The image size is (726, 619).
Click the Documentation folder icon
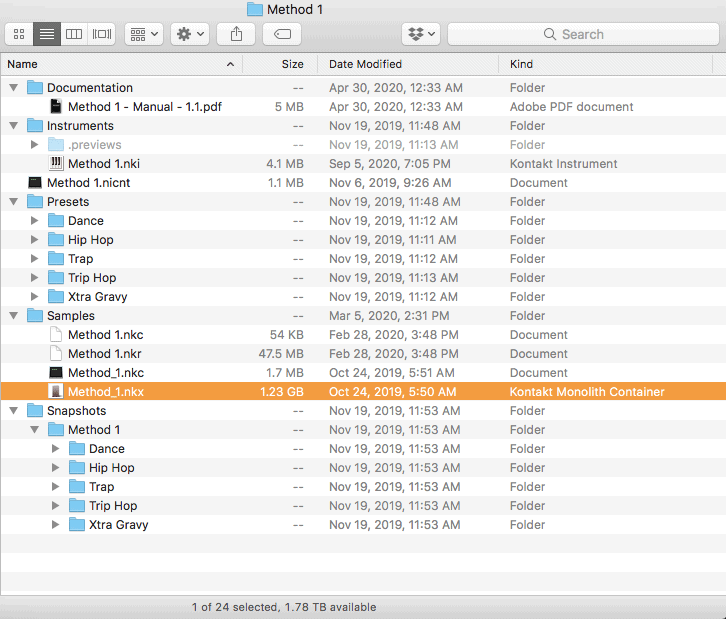(35, 87)
